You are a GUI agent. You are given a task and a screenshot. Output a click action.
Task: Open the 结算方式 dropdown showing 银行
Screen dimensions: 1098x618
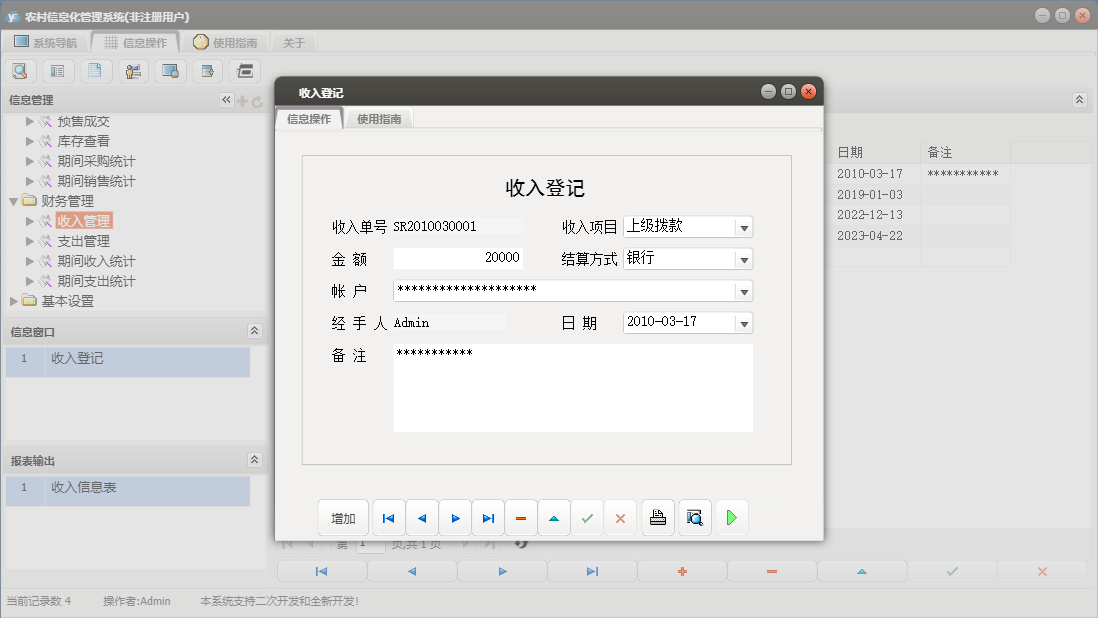(743, 259)
